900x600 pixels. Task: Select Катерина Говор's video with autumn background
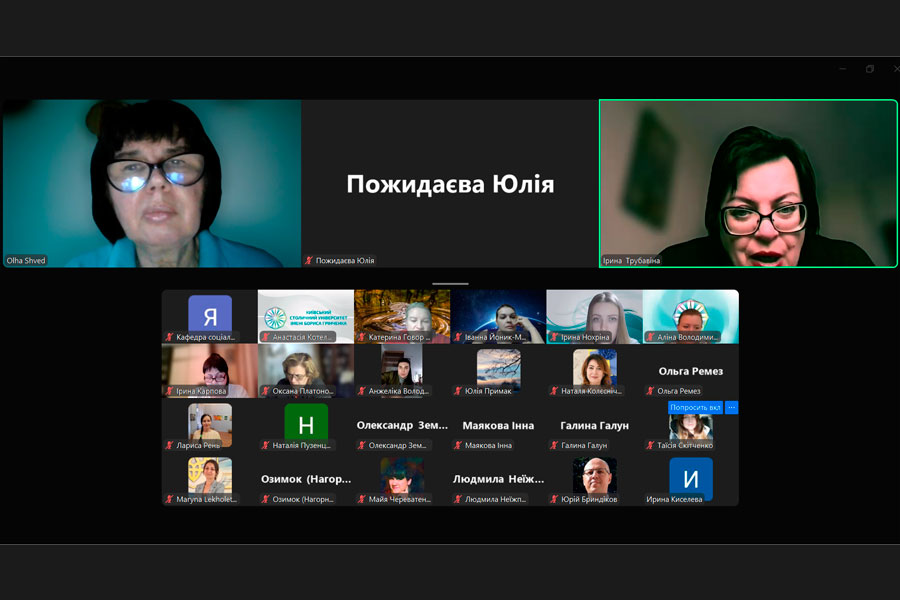(402, 316)
